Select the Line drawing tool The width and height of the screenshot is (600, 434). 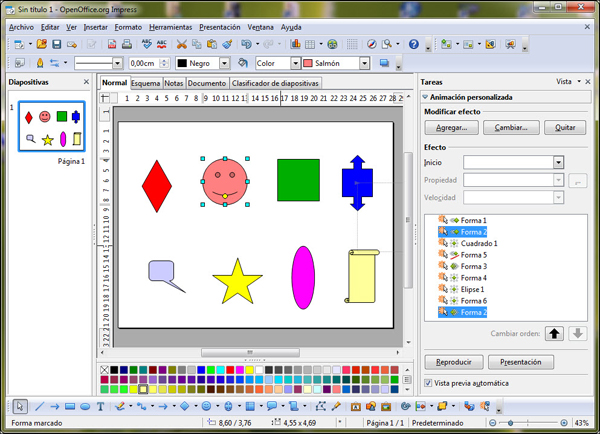click(x=39, y=406)
